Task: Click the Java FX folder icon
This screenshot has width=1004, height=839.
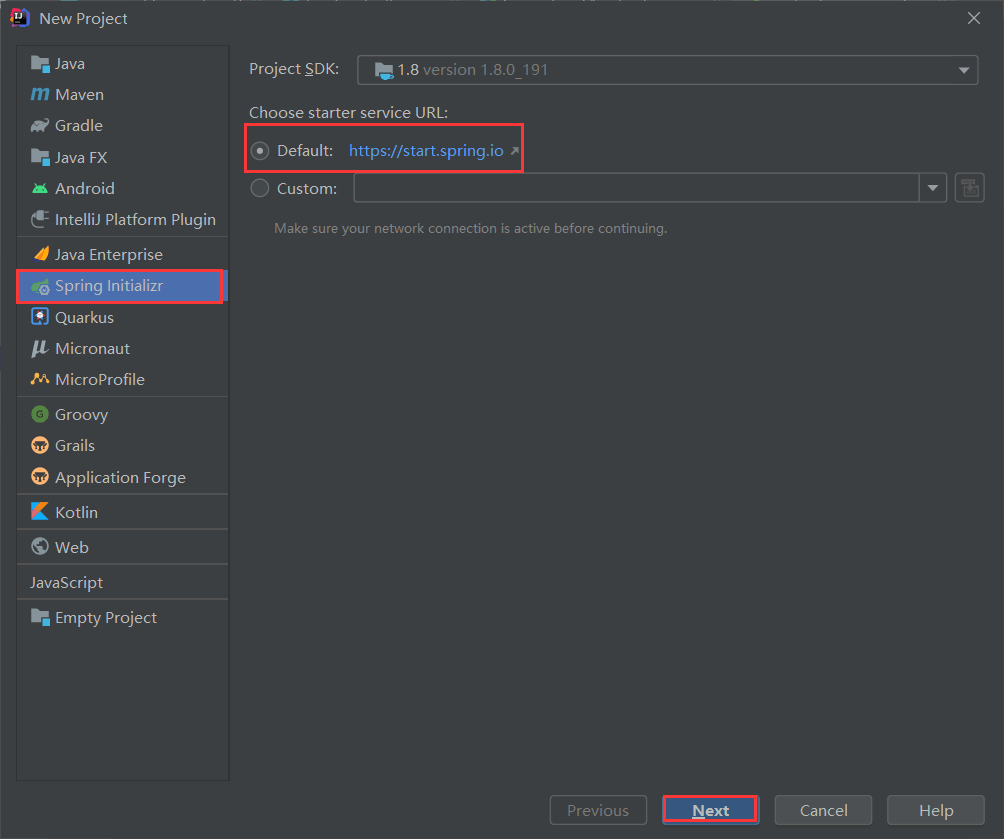Action: pos(40,157)
